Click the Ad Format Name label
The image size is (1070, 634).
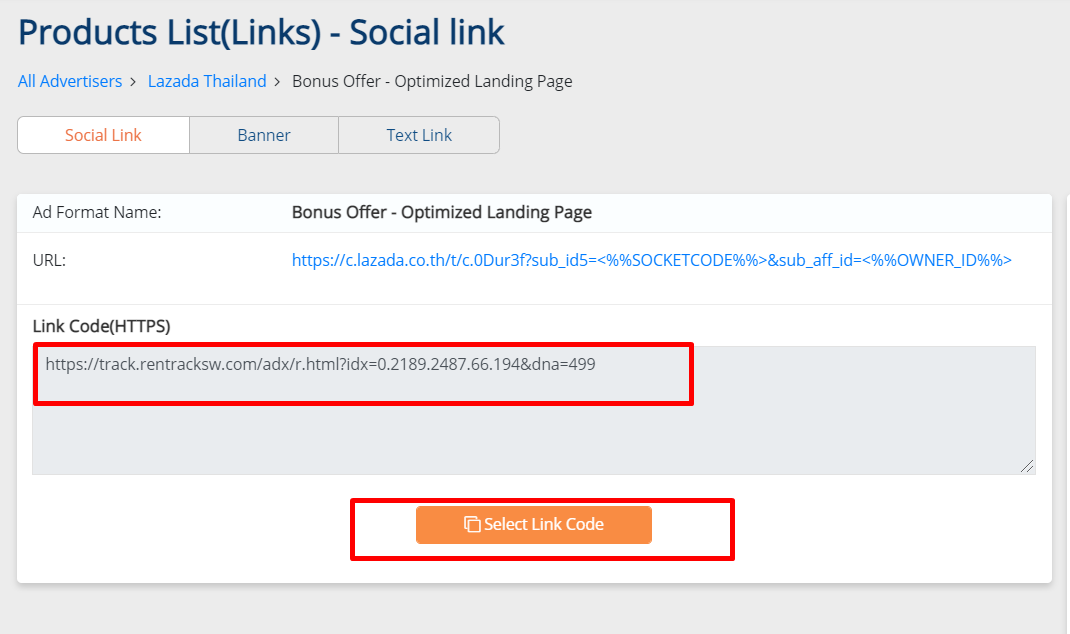click(97, 212)
